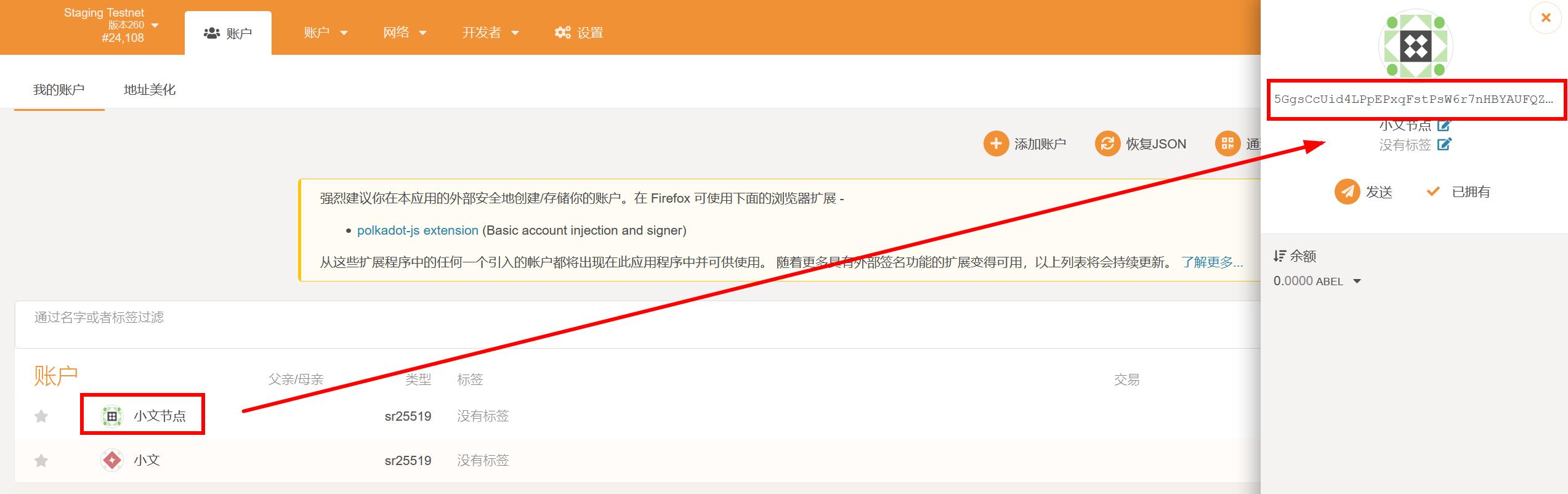1568x494 pixels.
Task: Click the 小文节点 account identicon
Action: 112,416
